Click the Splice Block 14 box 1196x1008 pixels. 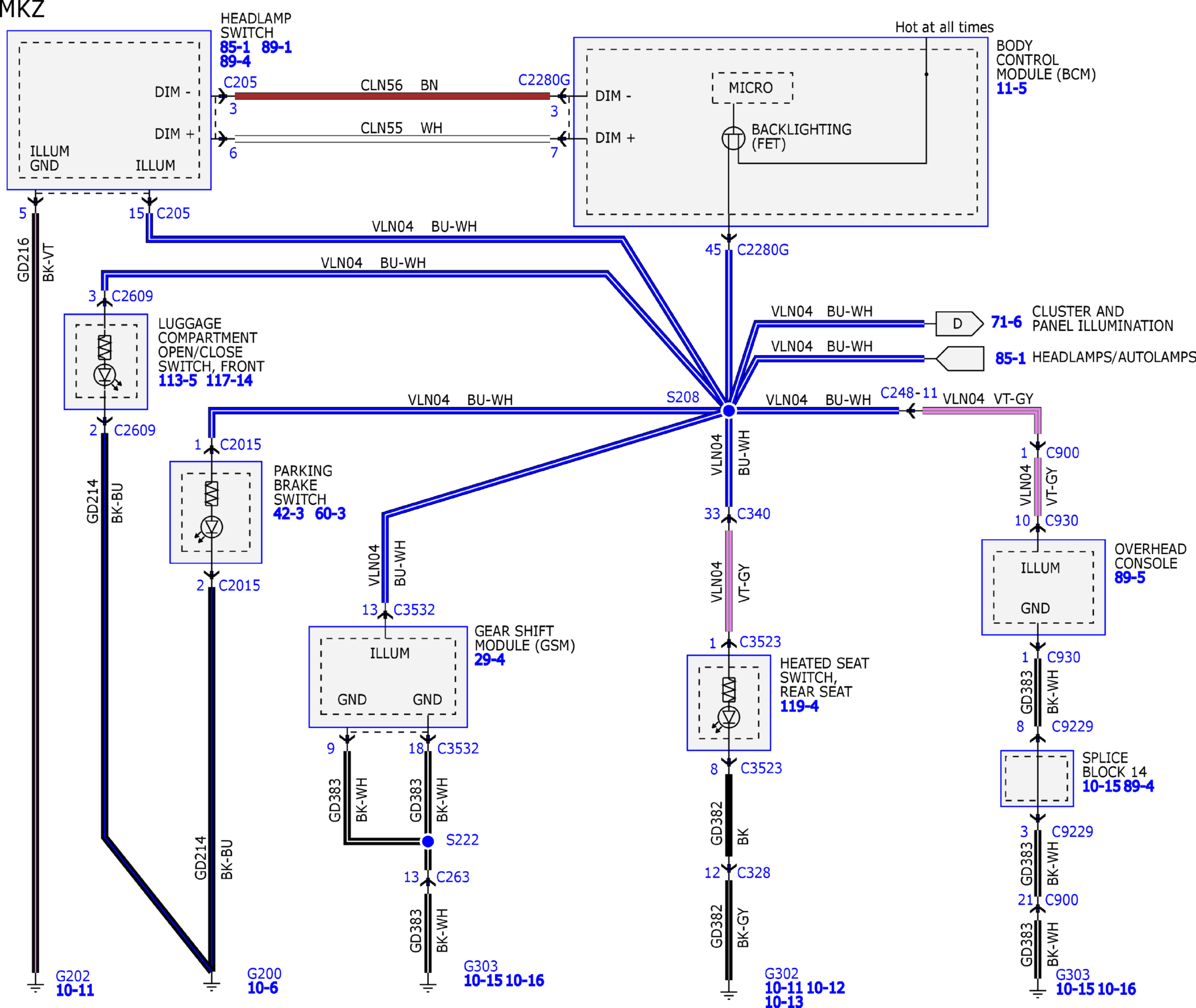(1037, 778)
